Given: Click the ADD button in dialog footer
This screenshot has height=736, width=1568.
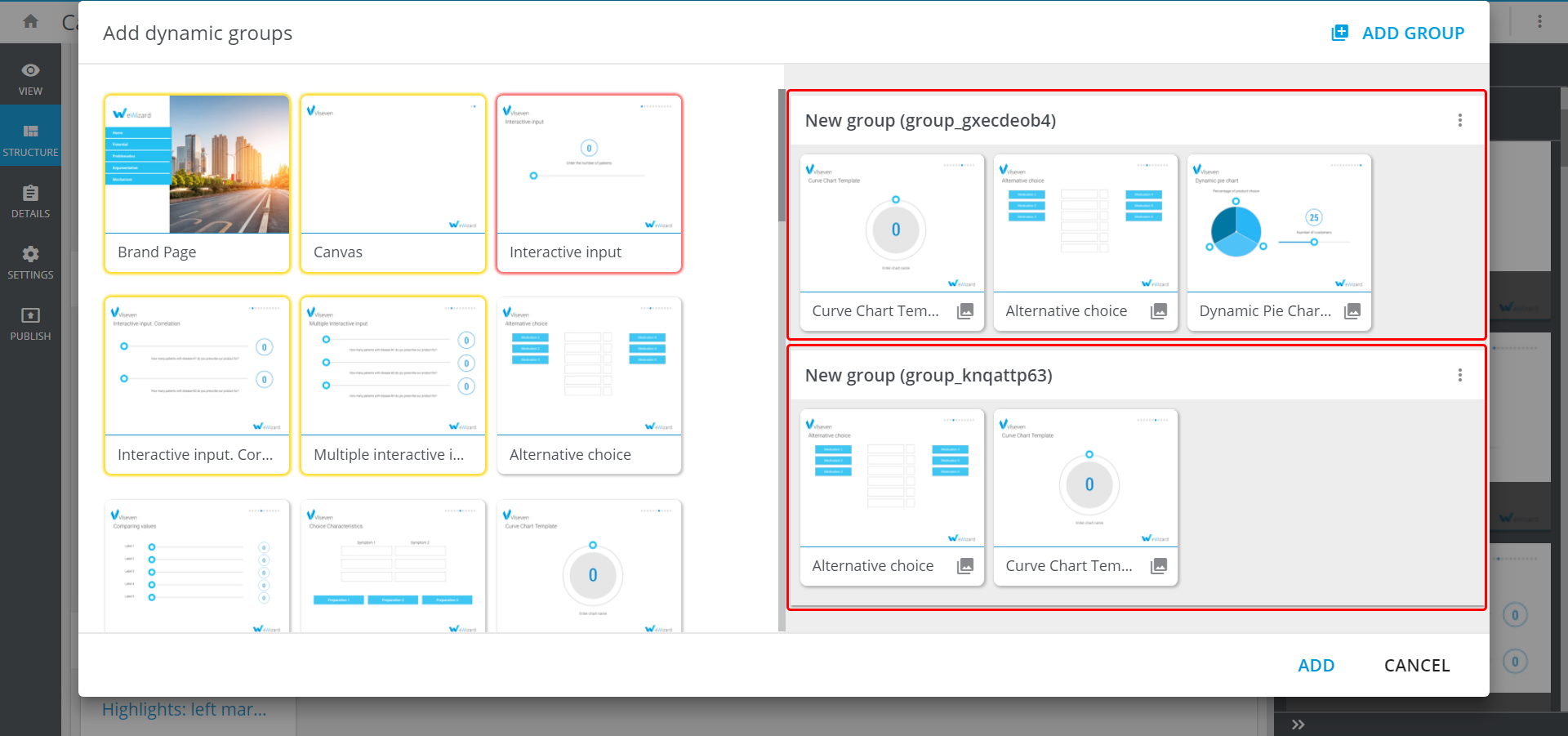Looking at the screenshot, I should click(1316, 666).
